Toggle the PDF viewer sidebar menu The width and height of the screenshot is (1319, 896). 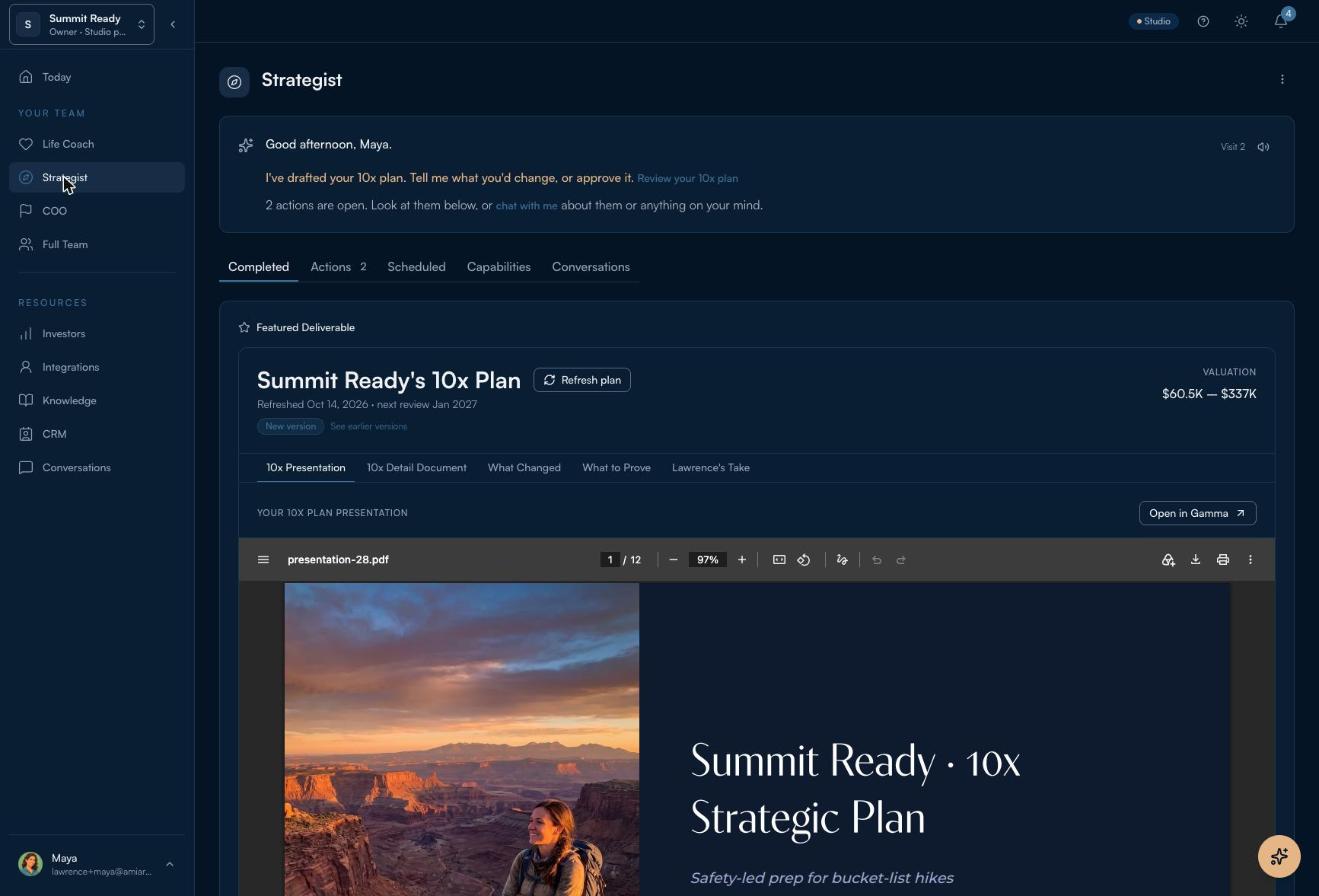pos(263,560)
